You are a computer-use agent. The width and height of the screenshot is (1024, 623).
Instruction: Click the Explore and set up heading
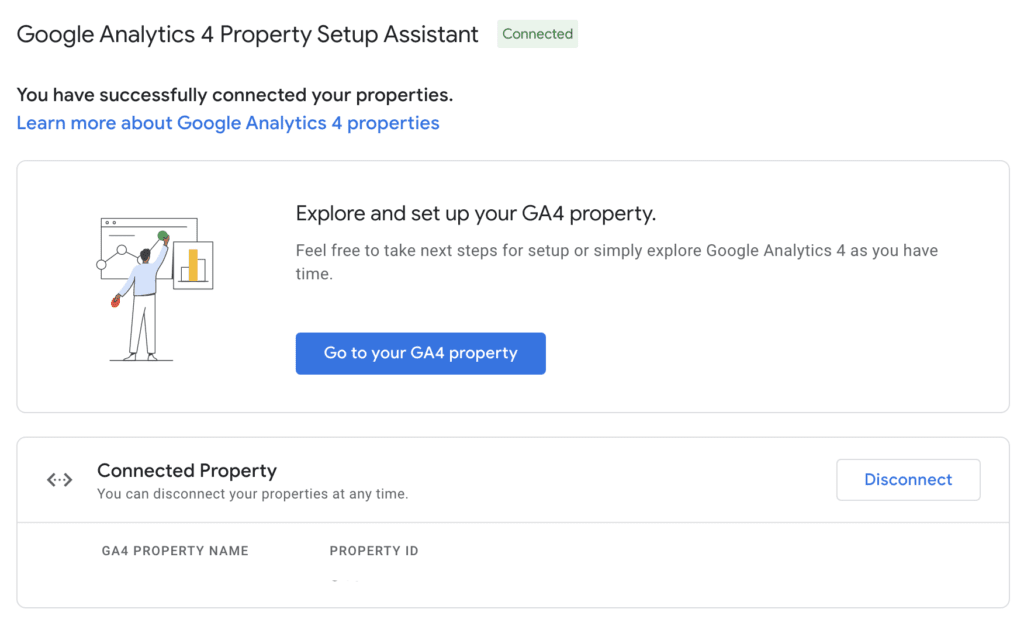pyautogui.click(x=476, y=214)
